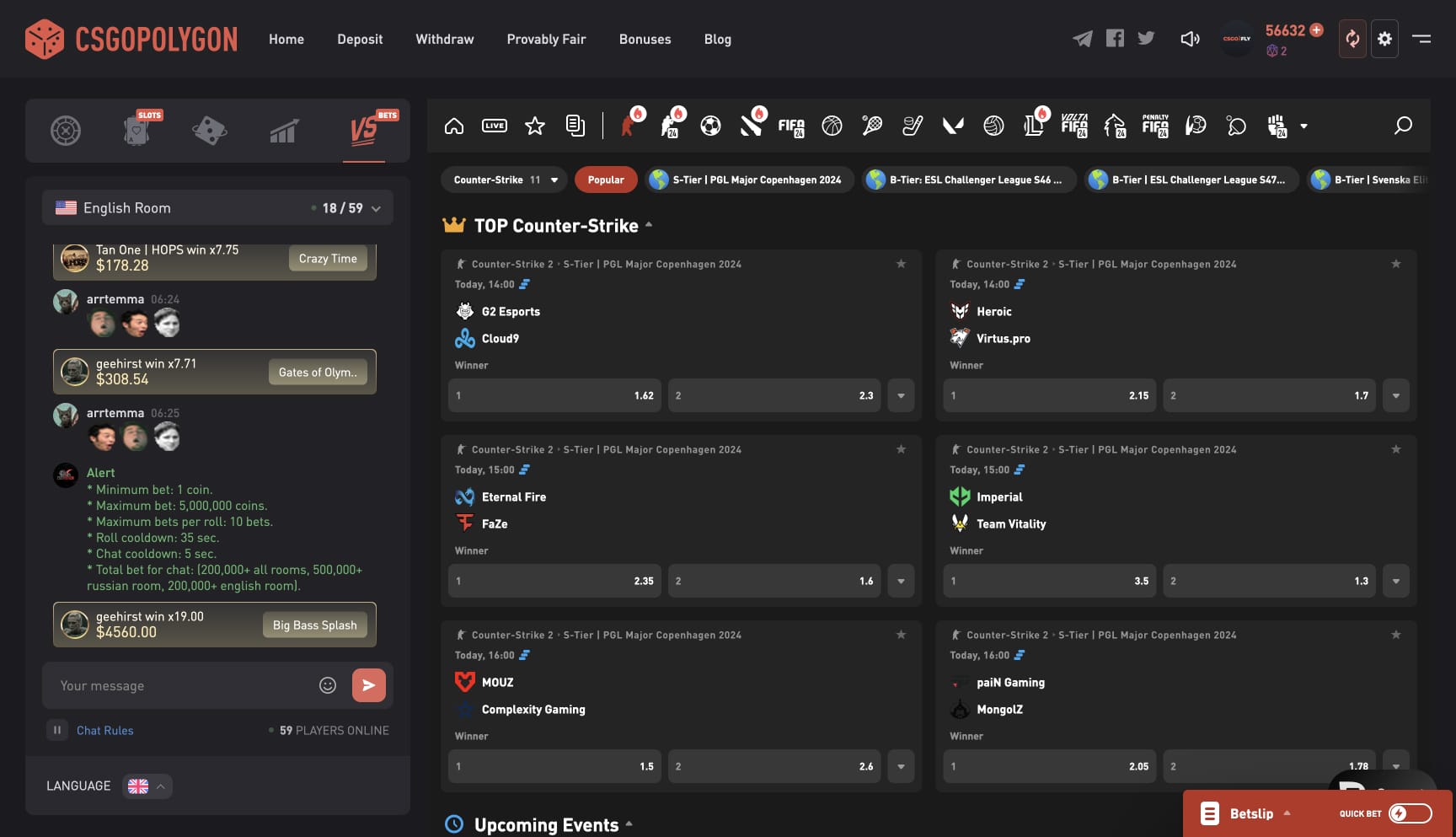The height and width of the screenshot is (837, 1456).
Task: Expand more markets for G2 vs Cloud9
Action: [901, 395]
